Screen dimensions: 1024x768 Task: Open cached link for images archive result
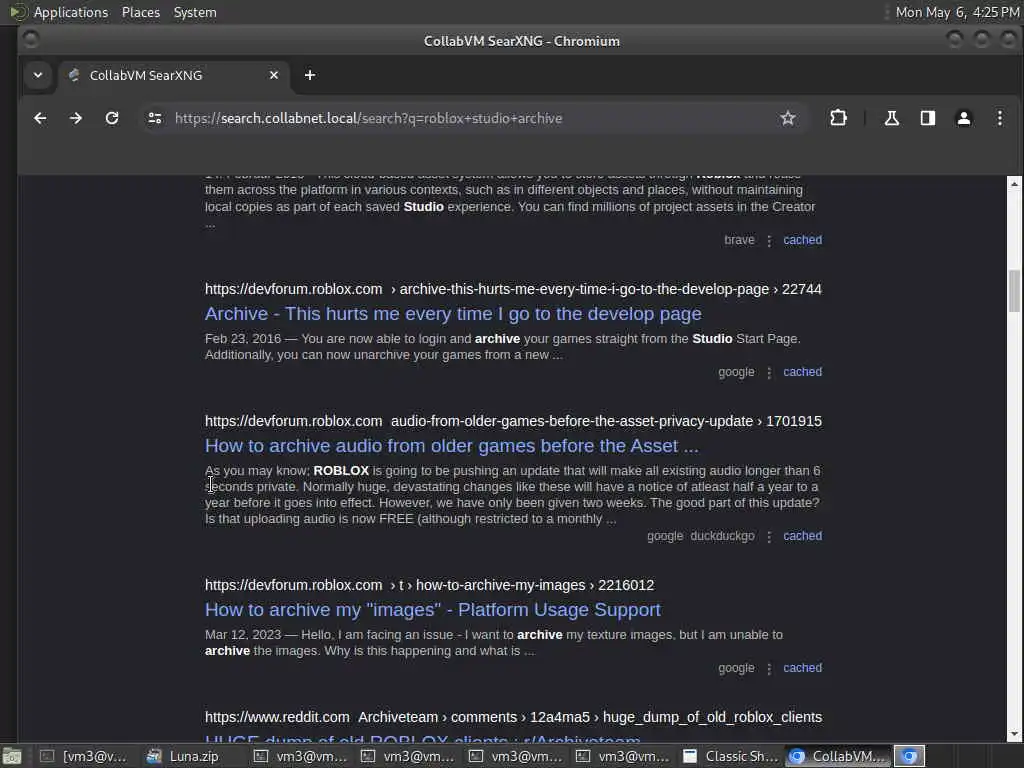click(x=803, y=667)
